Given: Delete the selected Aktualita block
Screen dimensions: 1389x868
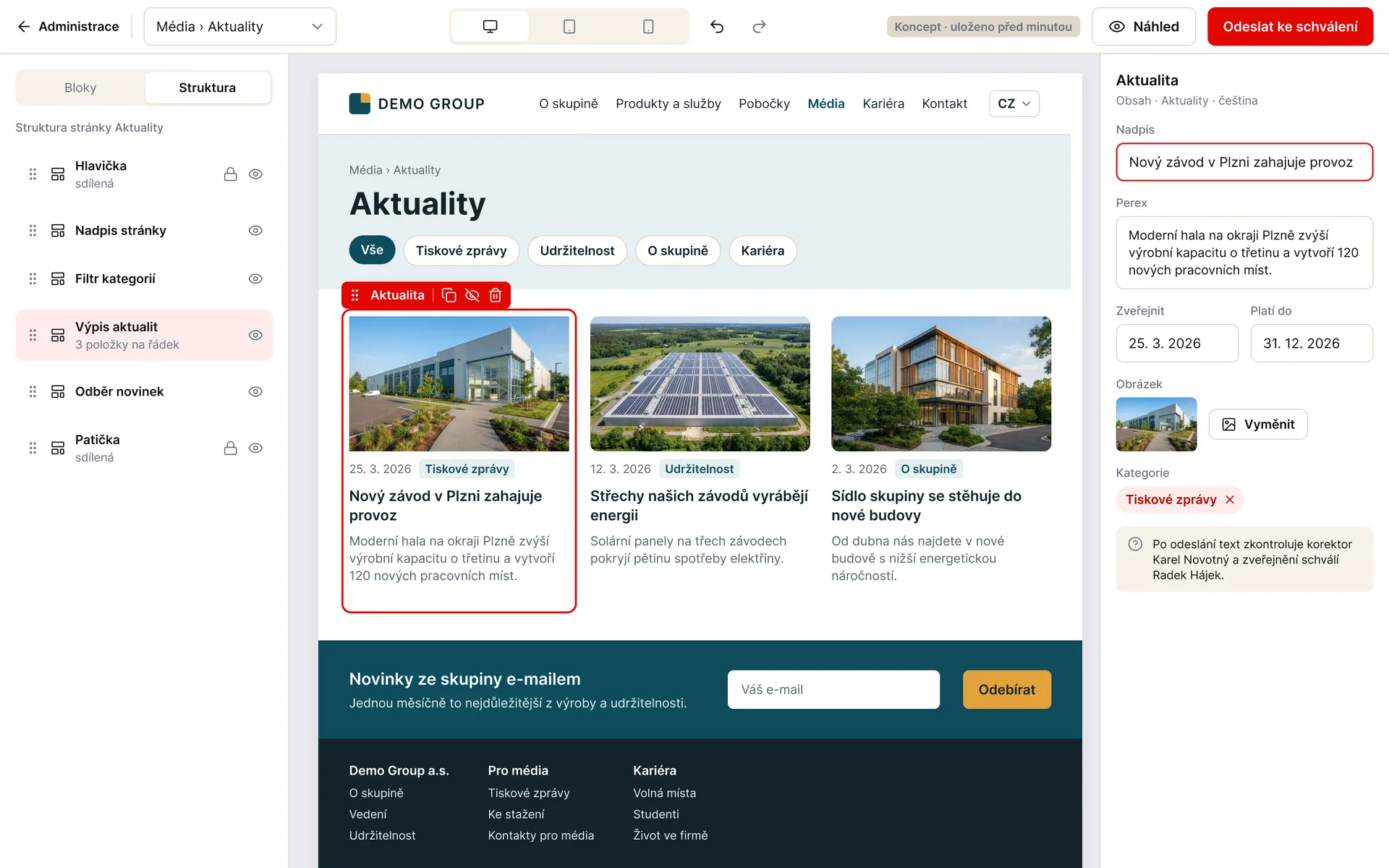Looking at the screenshot, I should point(495,295).
